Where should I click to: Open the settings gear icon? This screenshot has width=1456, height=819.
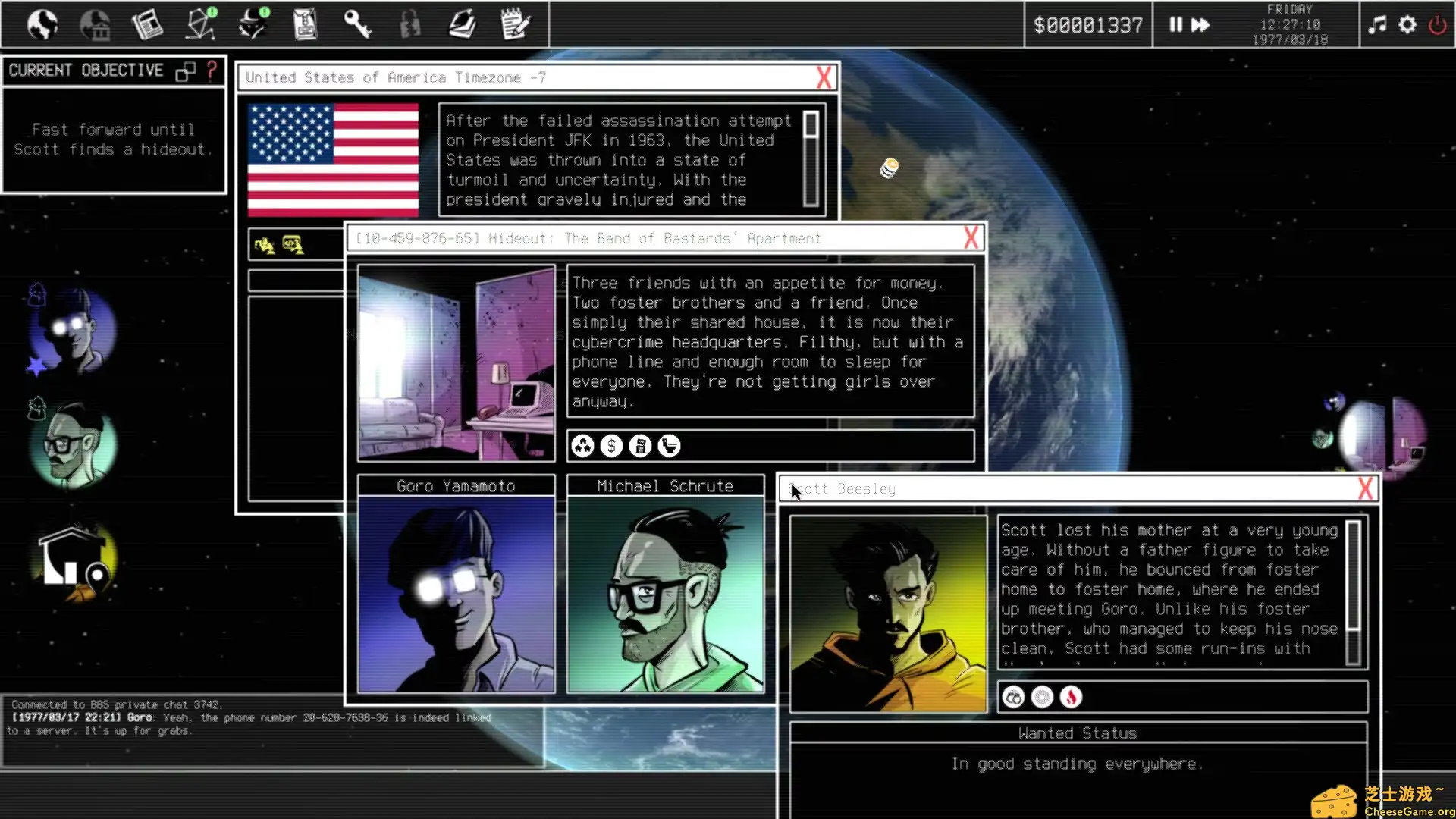click(x=1407, y=25)
